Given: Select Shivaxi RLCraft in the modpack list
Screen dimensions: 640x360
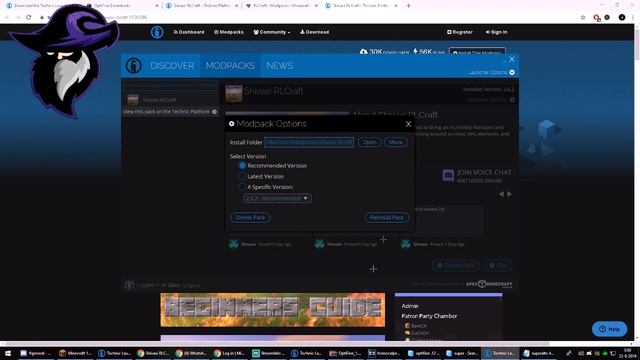Looking at the screenshot, I should (x=171, y=100).
